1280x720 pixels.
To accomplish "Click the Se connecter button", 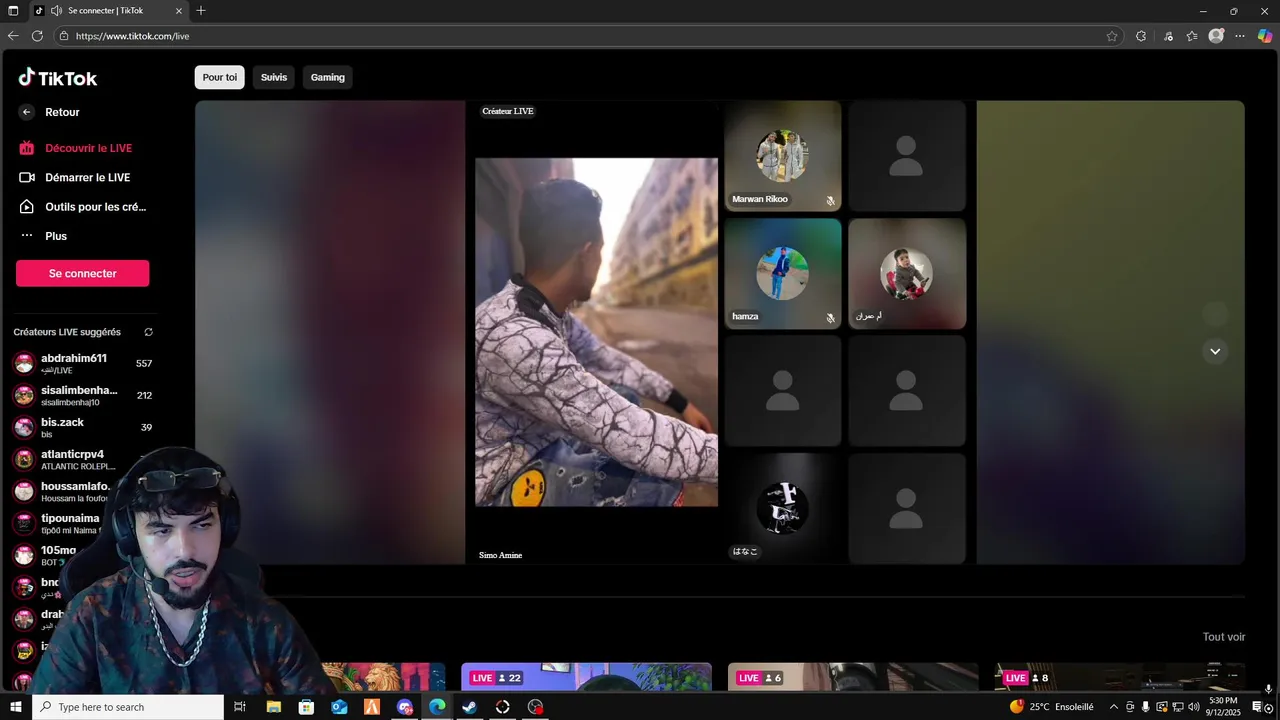I will [x=83, y=273].
